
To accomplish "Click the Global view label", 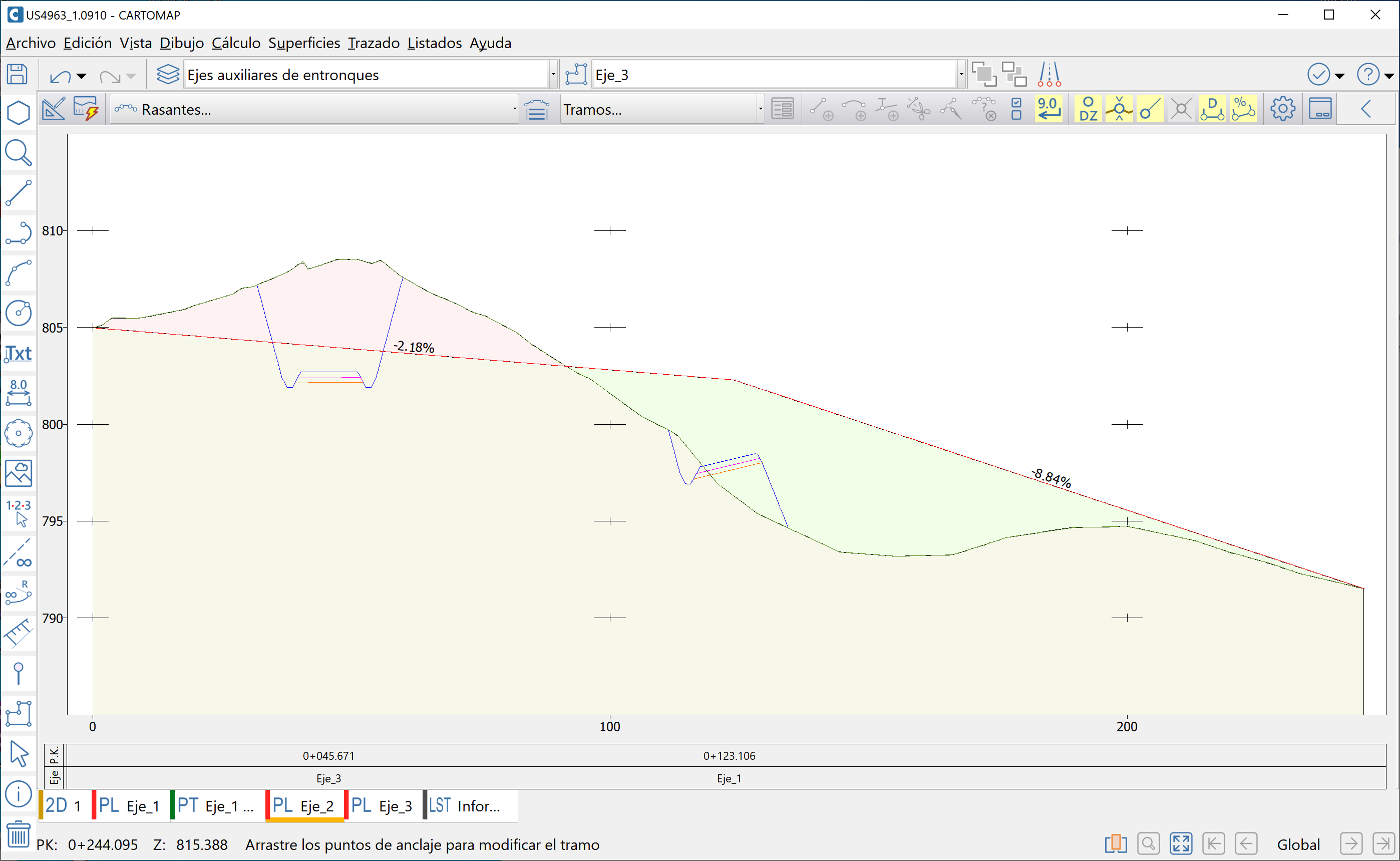I will point(1298,844).
